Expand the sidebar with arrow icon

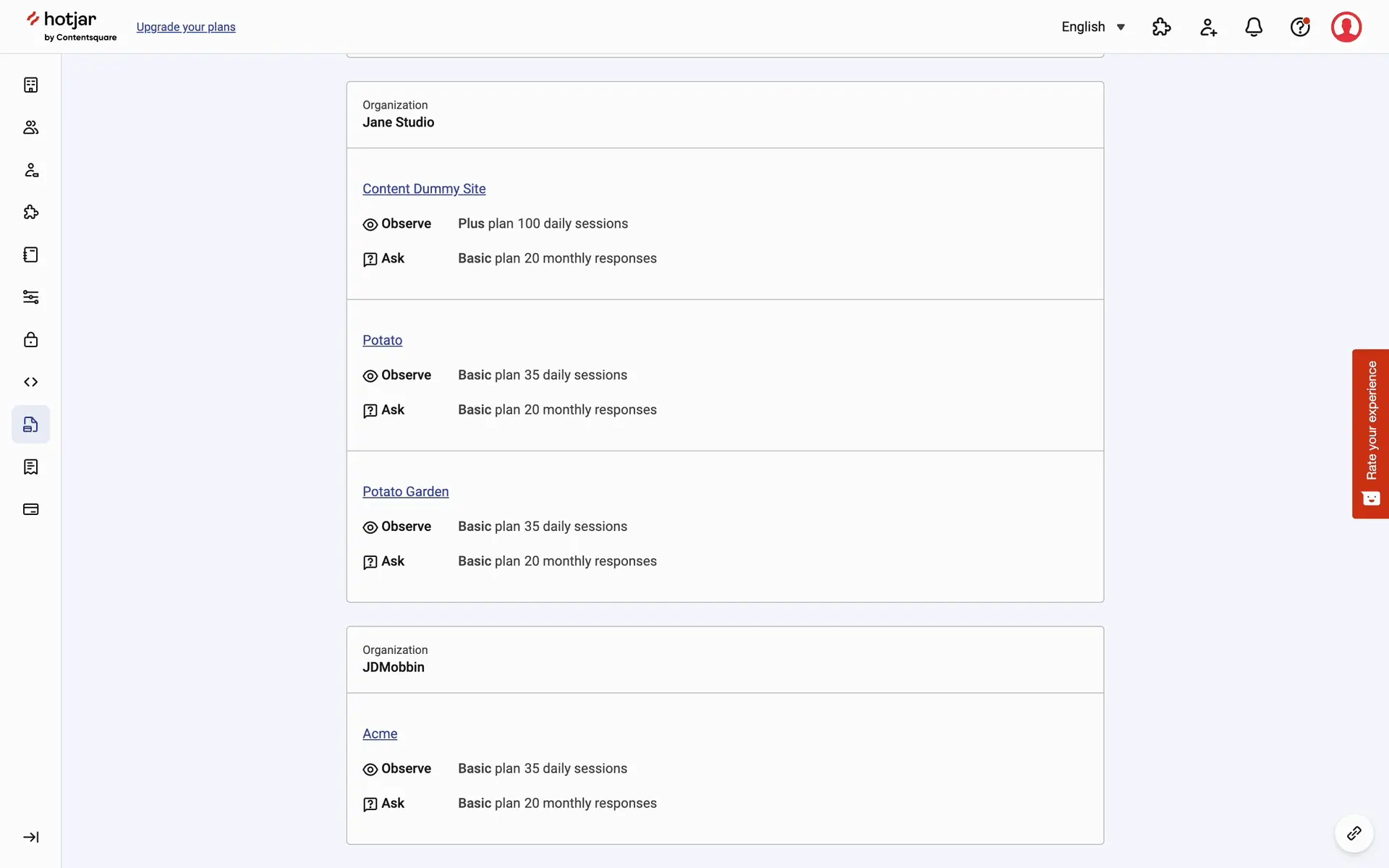30,837
